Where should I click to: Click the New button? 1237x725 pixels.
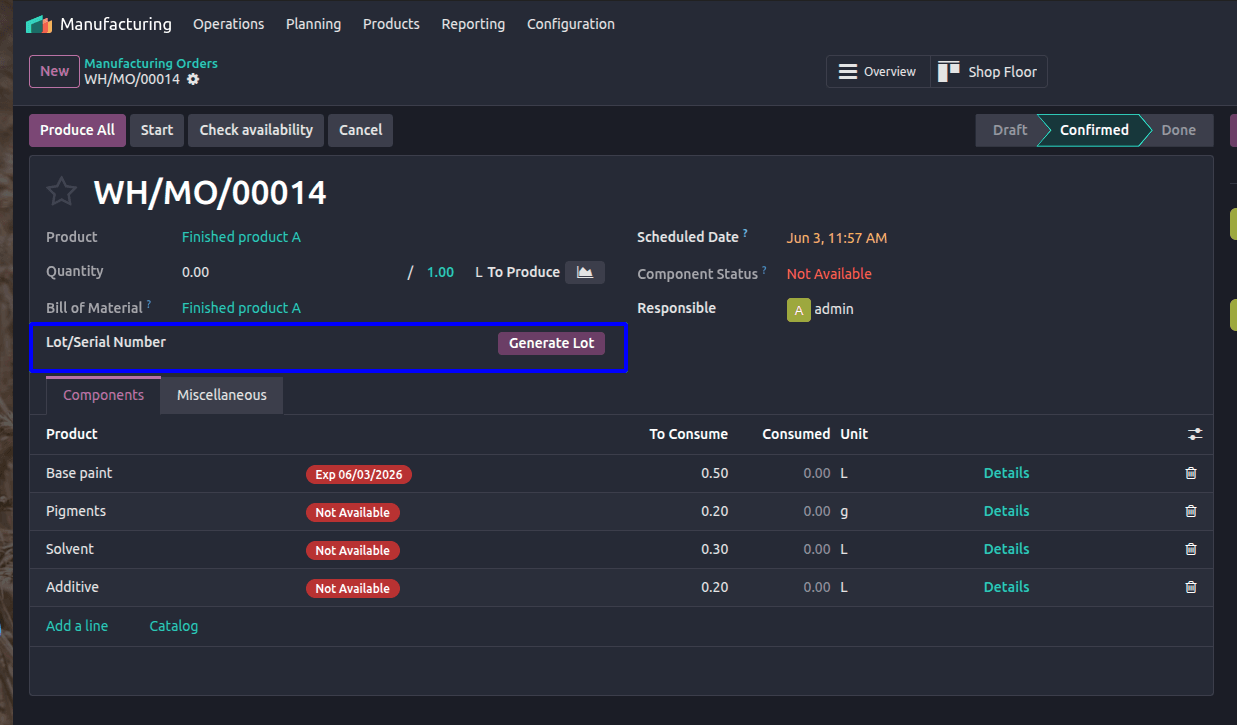point(55,71)
